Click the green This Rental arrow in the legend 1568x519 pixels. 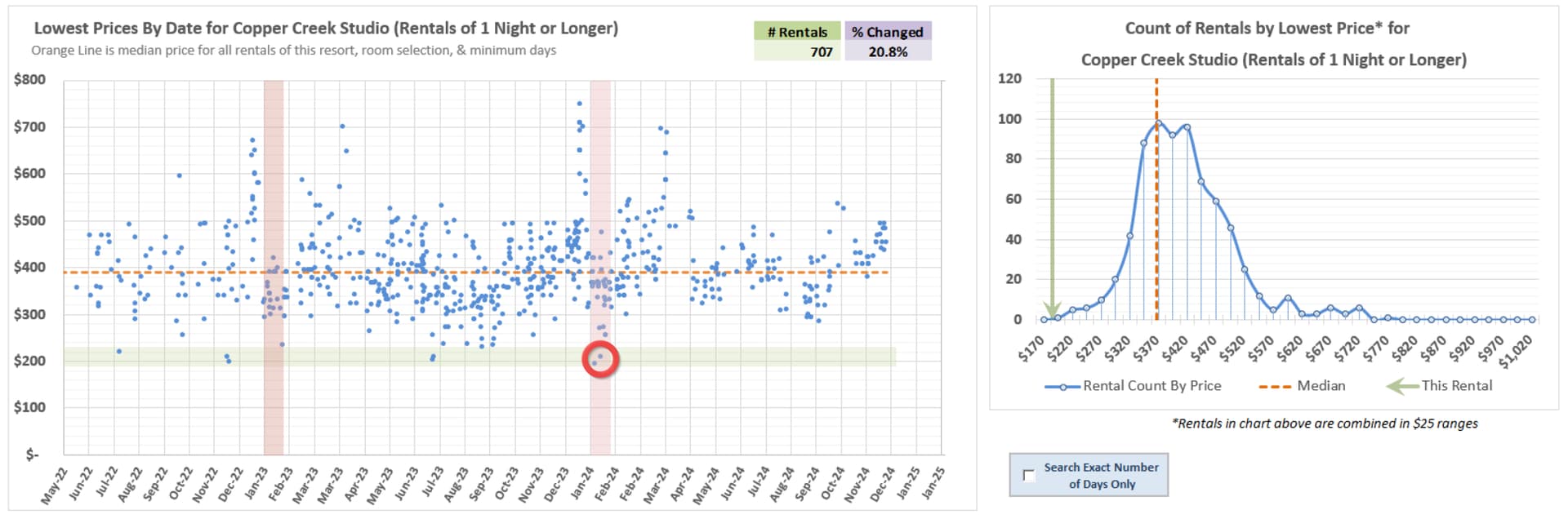(1402, 386)
